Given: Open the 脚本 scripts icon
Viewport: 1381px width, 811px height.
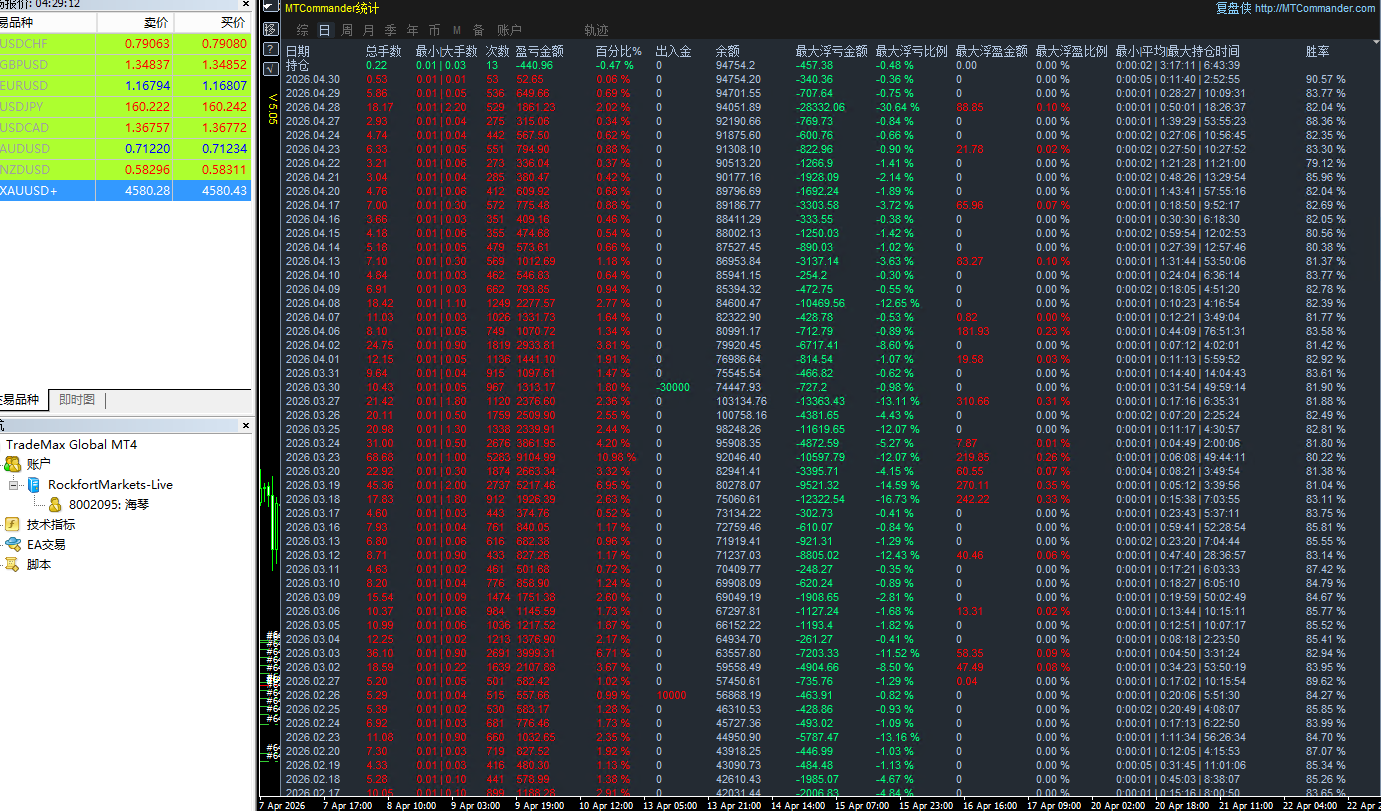Looking at the screenshot, I should [12, 564].
